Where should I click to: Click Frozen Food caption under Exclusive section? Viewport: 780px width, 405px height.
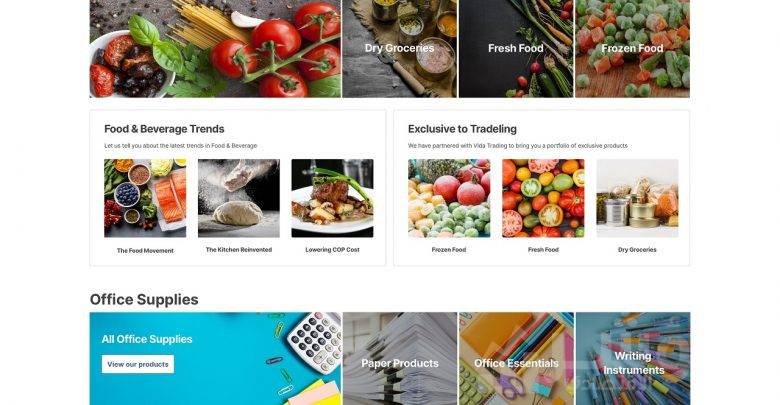point(449,250)
